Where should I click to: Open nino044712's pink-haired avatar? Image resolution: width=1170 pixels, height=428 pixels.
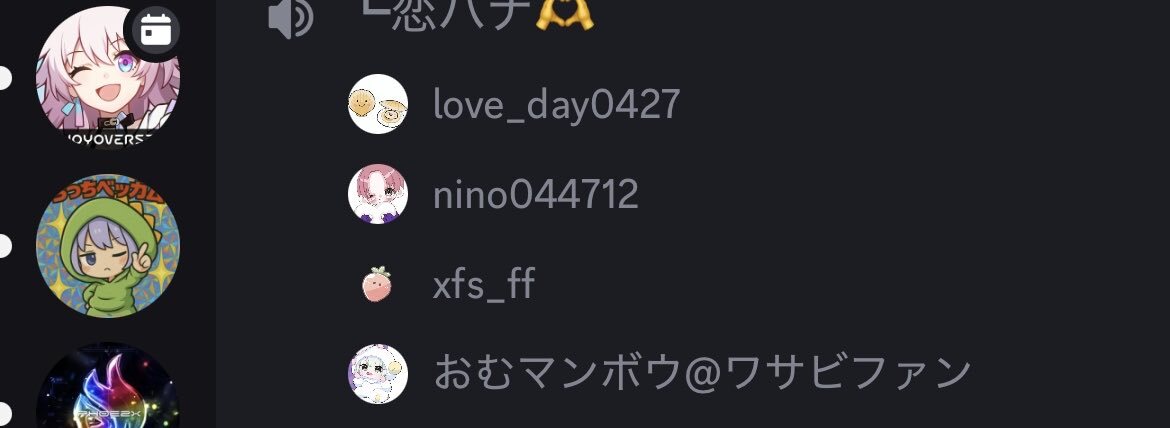point(378,194)
